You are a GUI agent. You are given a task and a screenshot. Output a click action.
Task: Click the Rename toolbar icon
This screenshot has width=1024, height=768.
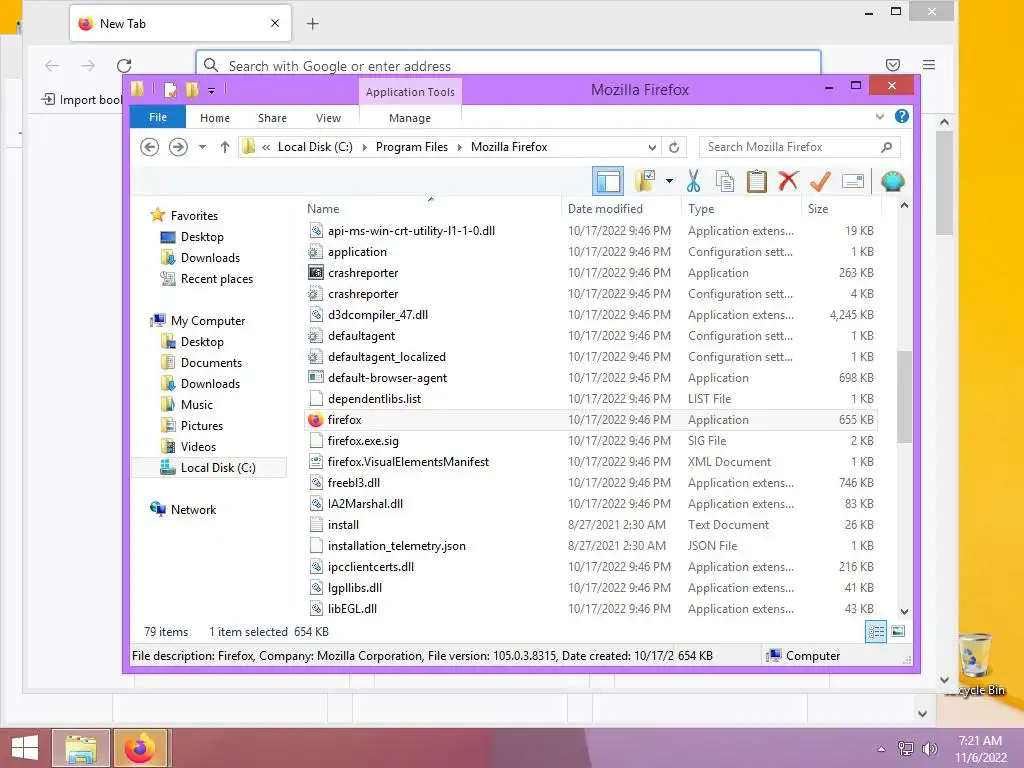pos(853,181)
